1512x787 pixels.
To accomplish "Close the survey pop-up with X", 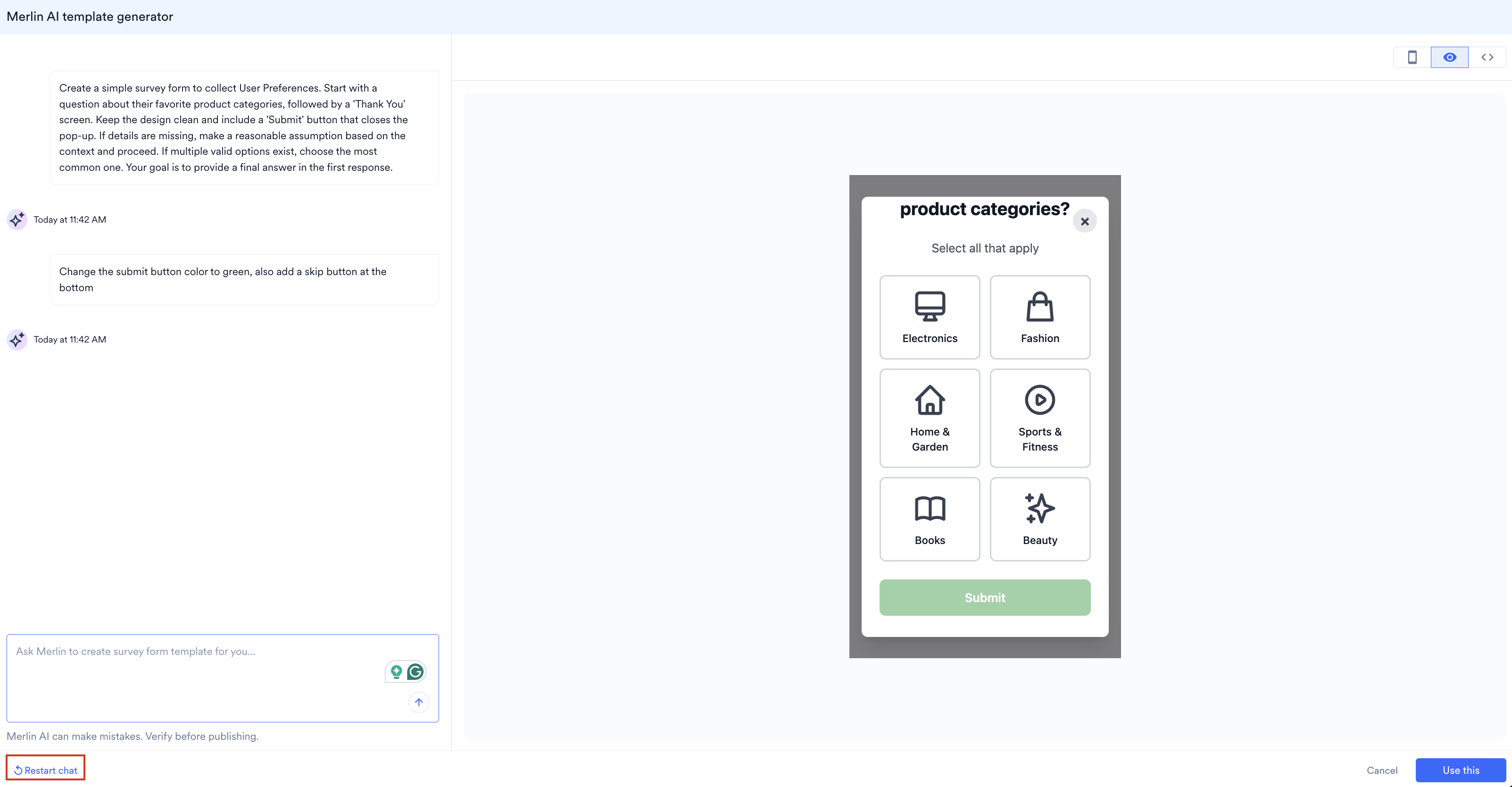I will click(x=1084, y=221).
